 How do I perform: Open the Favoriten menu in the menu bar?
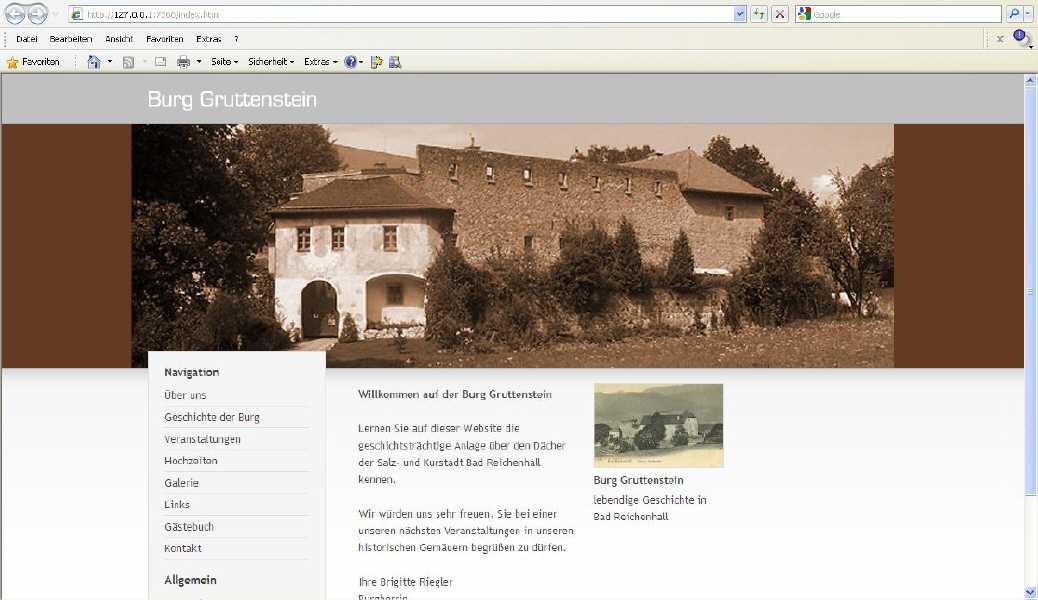pyautogui.click(x=165, y=39)
